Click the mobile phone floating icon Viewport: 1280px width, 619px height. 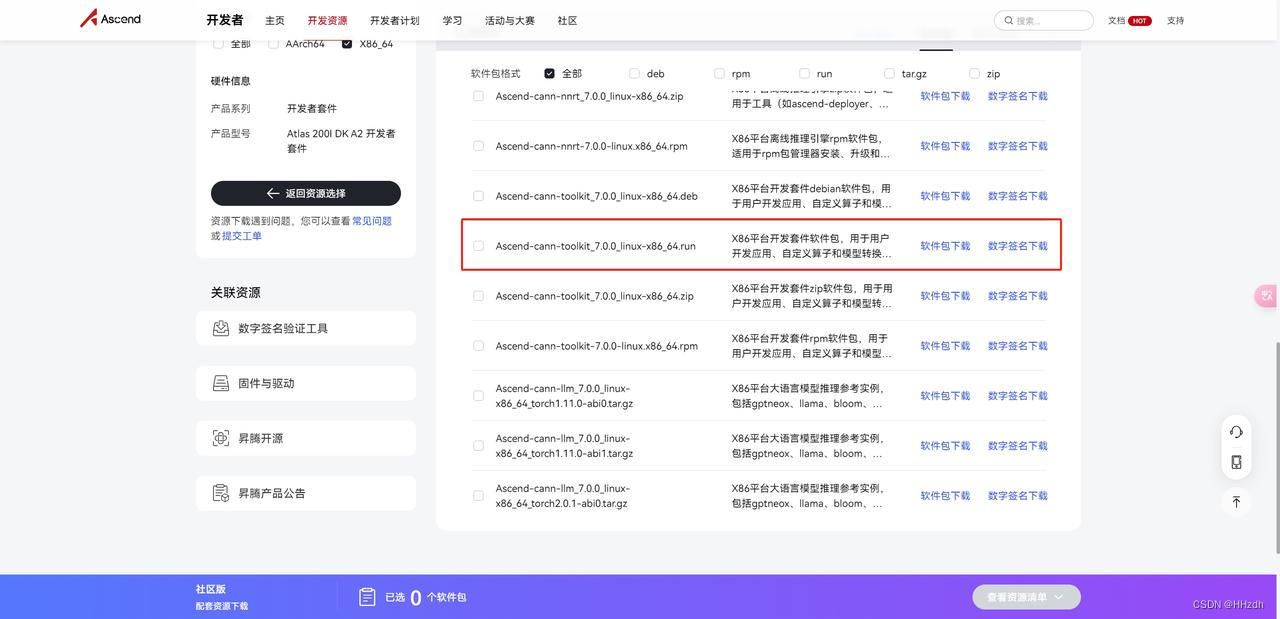(1236, 462)
